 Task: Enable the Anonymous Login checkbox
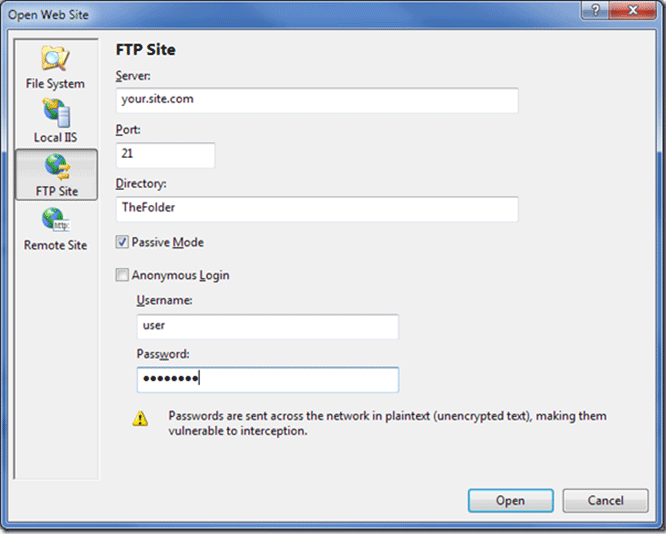[x=122, y=275]
